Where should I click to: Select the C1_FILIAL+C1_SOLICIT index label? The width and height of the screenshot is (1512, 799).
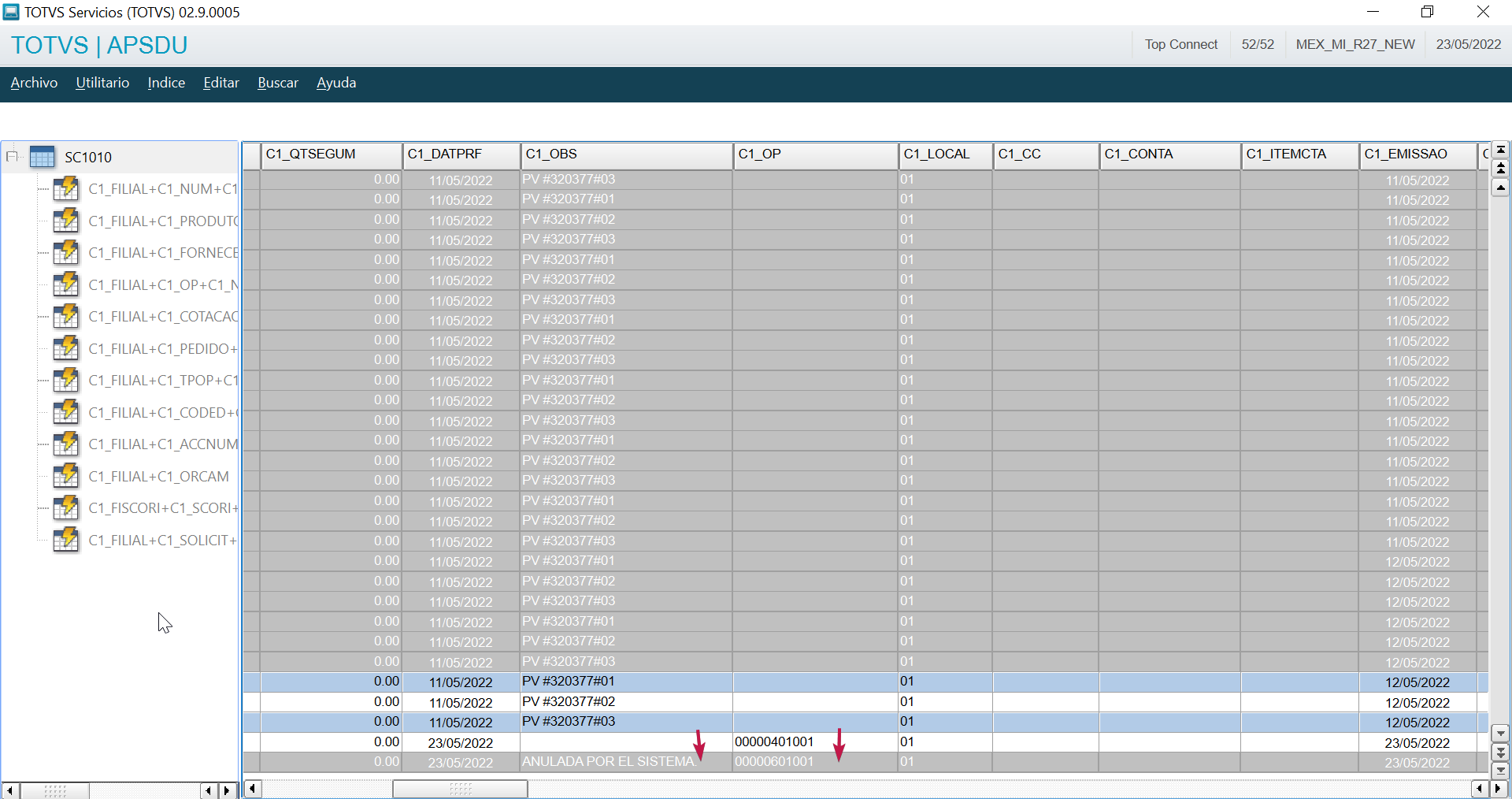pyautogui.click(x=162, y=541)
